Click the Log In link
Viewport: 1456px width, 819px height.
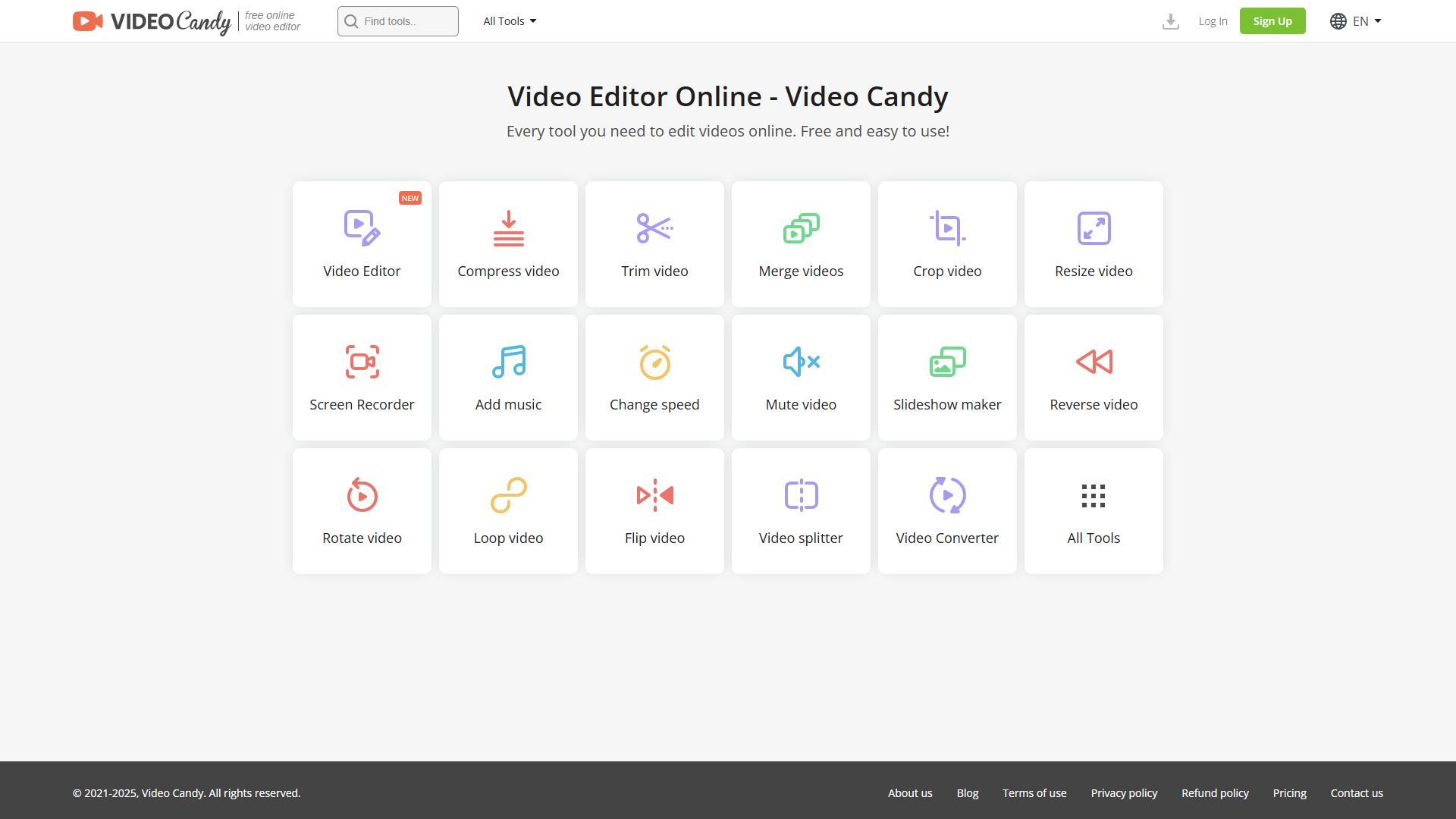[1213, 21]
